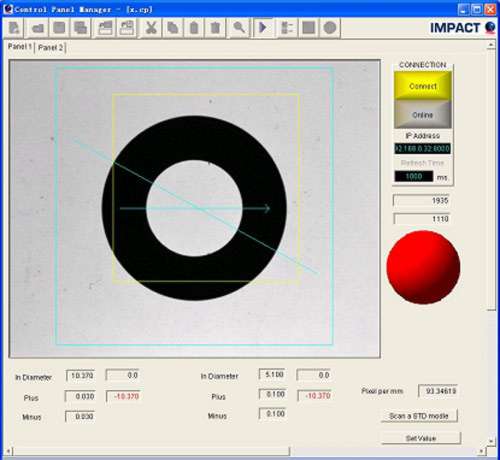The height and width of the screenshot is (460, 500).
Task: Click the New file toolbar icon
Action: coord(14,28)
